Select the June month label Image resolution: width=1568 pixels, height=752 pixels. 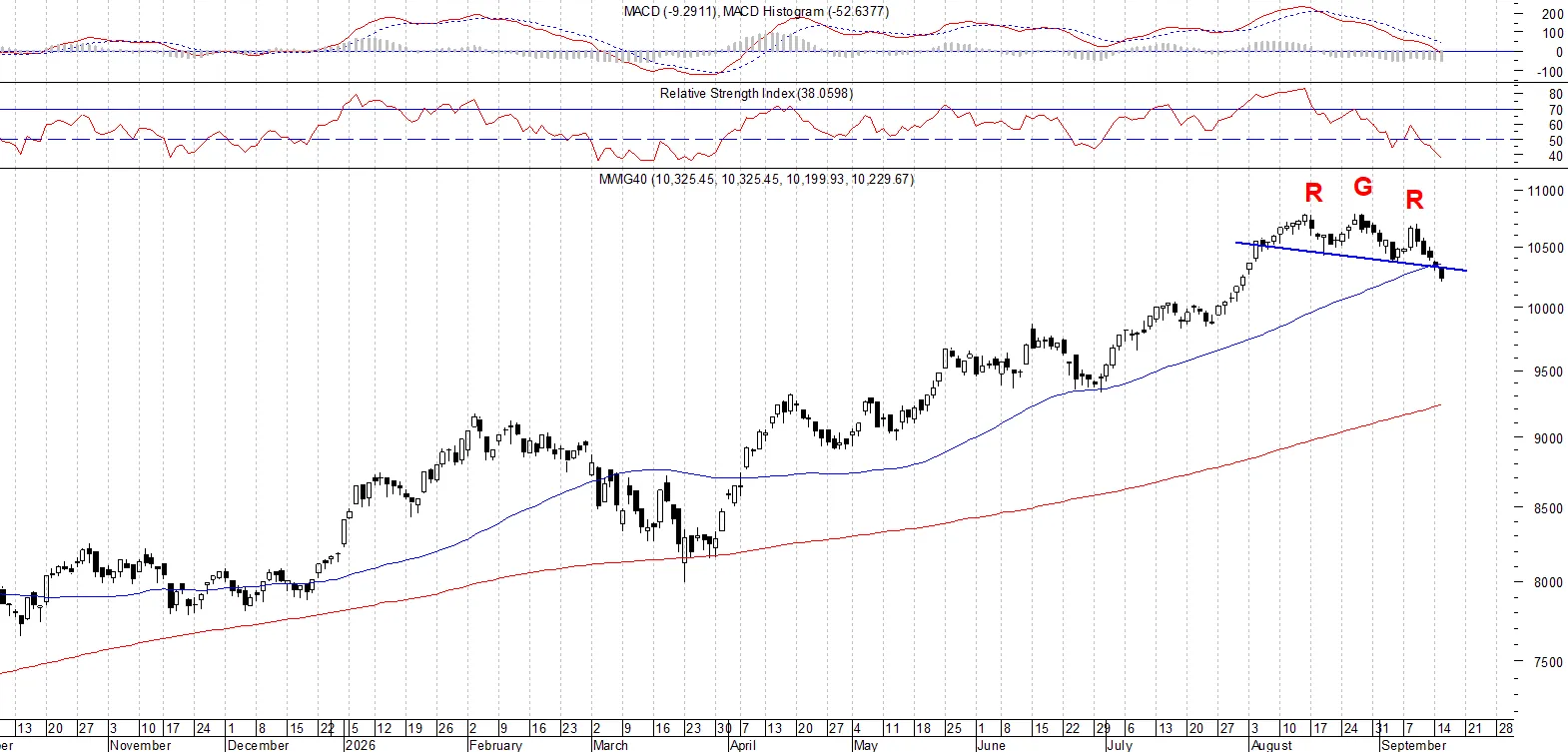point(991,745)
